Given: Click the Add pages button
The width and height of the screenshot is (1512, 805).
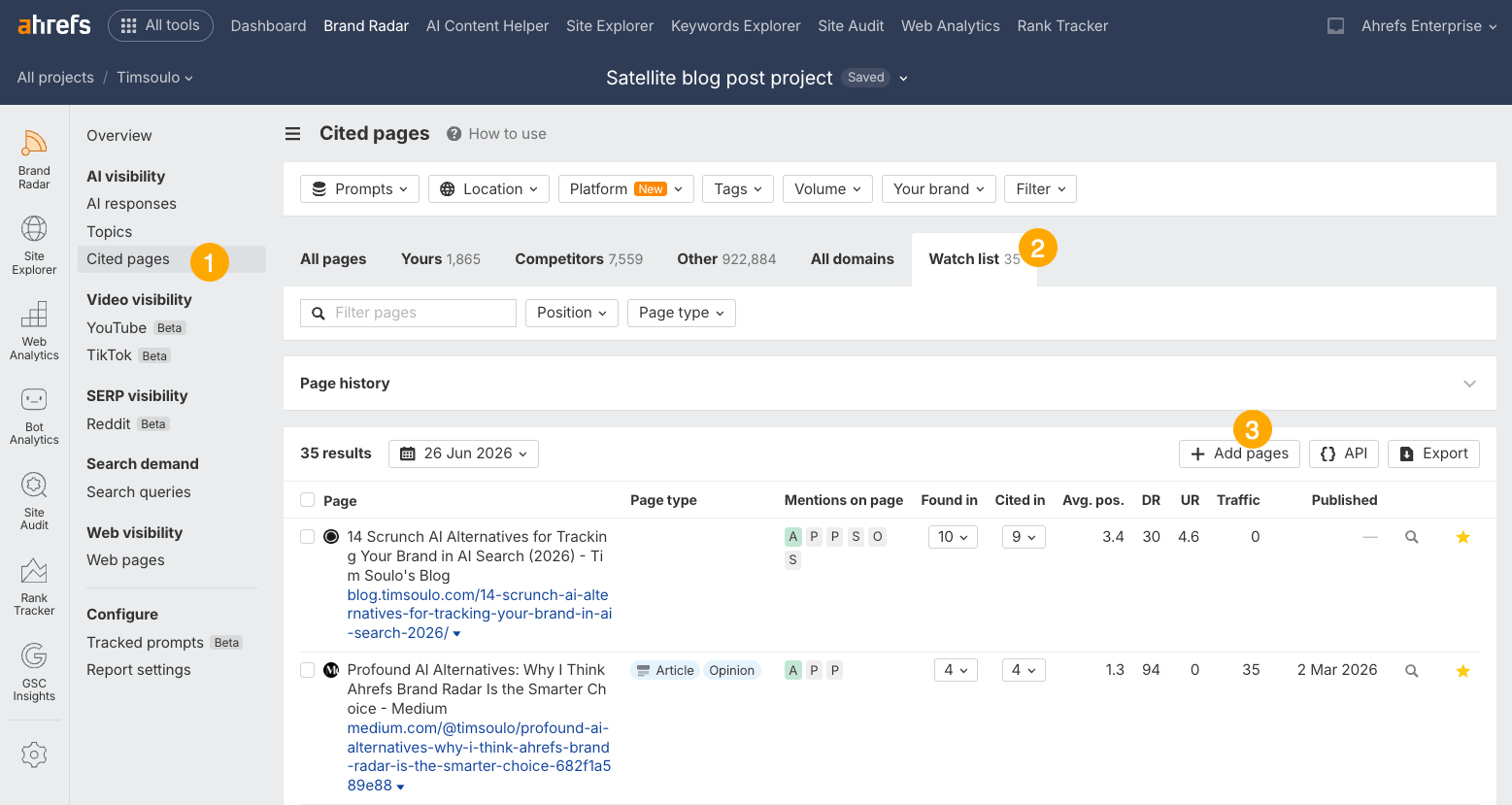Looking at the screenshot, I should 1239,453.
